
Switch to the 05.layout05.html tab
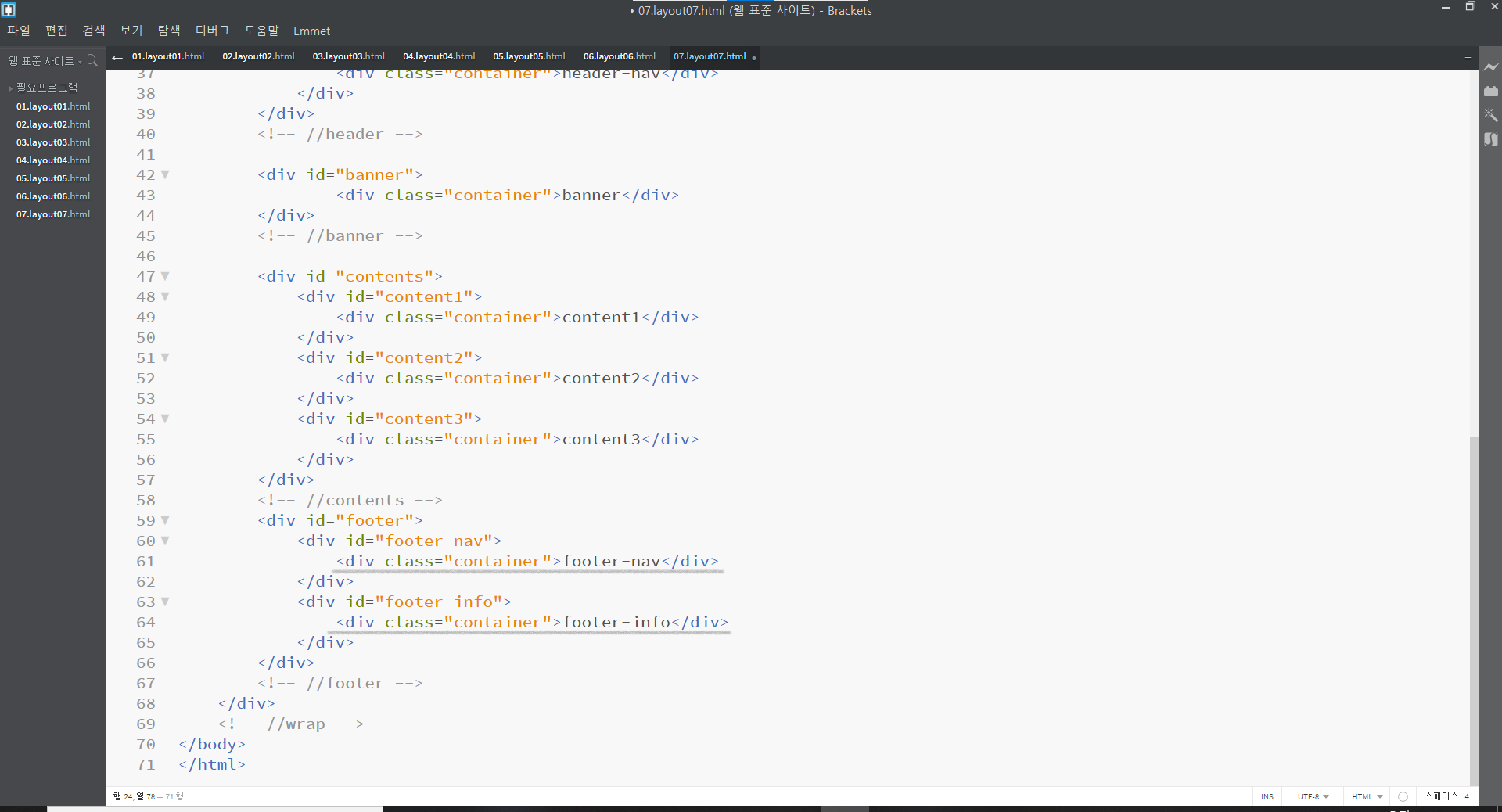point(530,56)
